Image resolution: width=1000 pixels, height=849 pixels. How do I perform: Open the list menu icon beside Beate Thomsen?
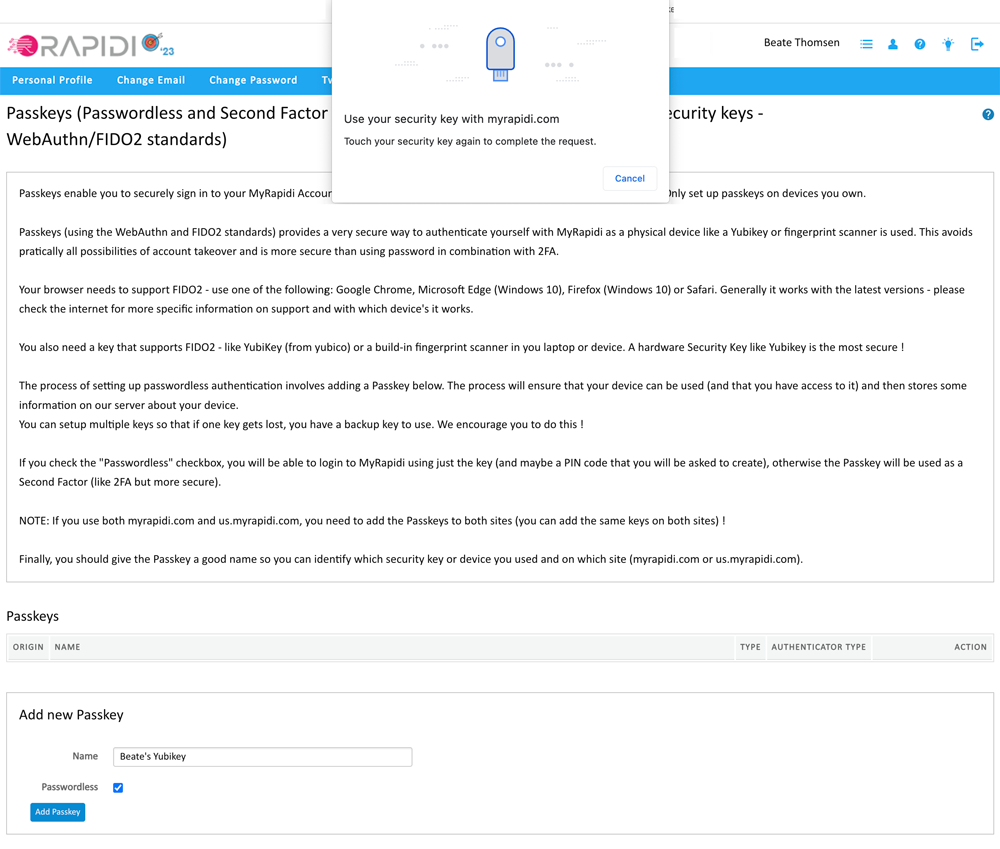[x=866, y=44]
